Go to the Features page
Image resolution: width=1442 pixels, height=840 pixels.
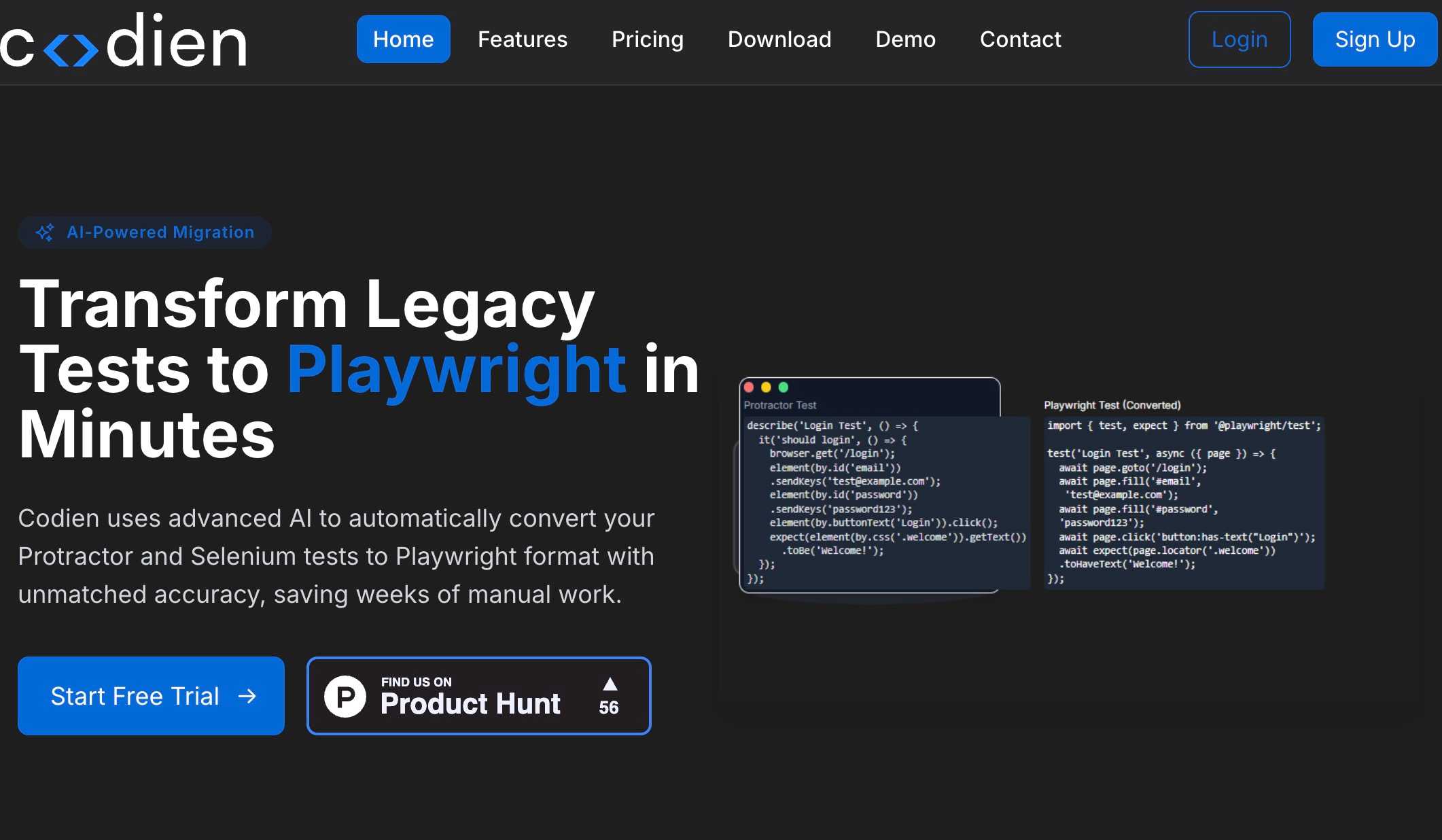click(x=522, y=39)
